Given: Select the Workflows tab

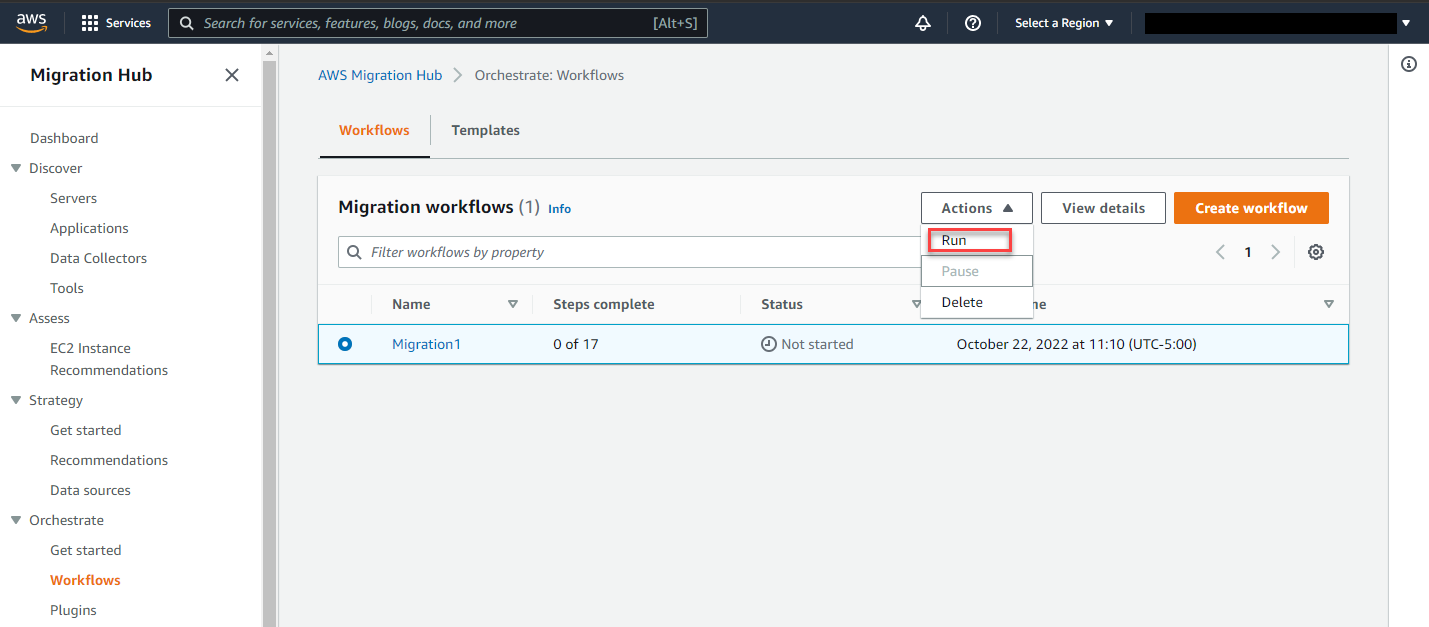Looking at the screenshot, I should 374,130.
